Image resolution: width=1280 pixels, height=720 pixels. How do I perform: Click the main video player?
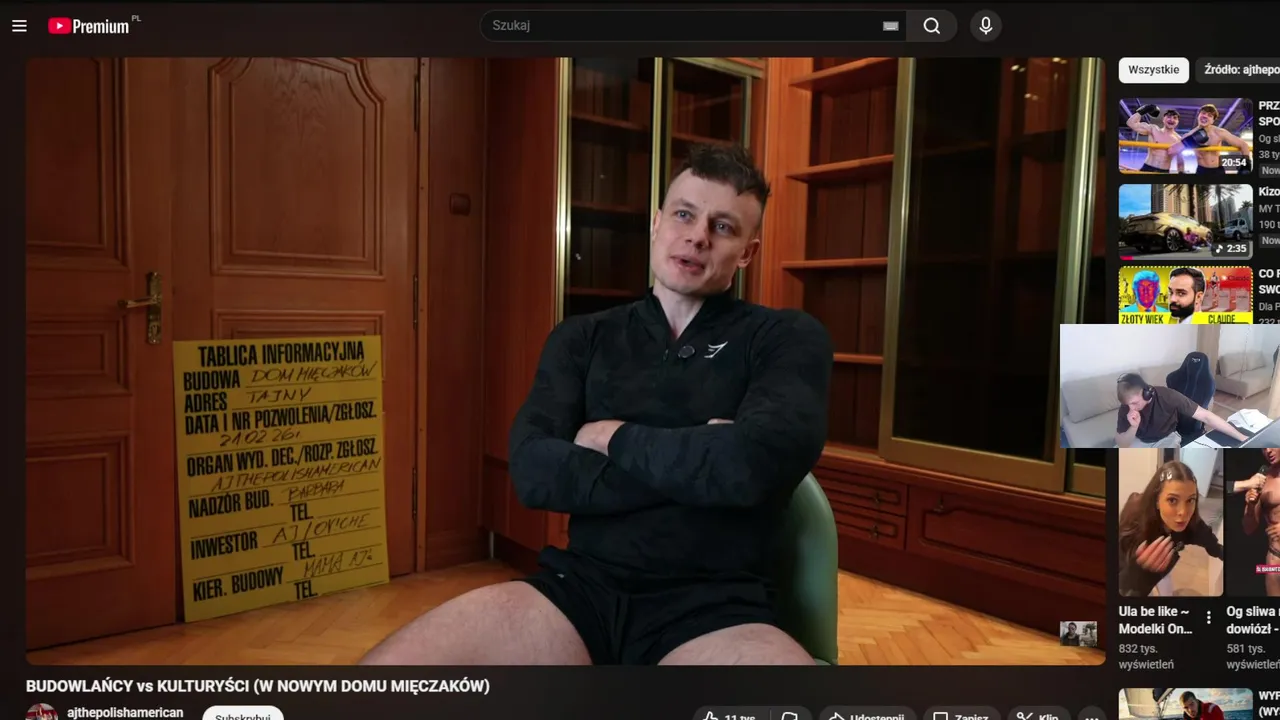[565, 360]
